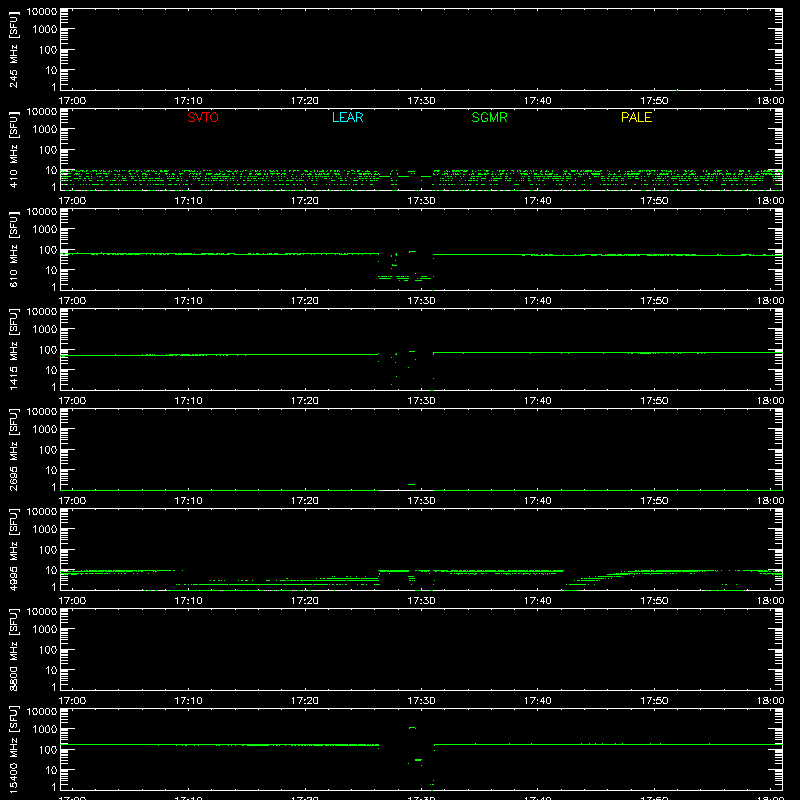Click 17:40 under the 410 MHz panel
The image size is (800, 800).
[x=537, y=201]
